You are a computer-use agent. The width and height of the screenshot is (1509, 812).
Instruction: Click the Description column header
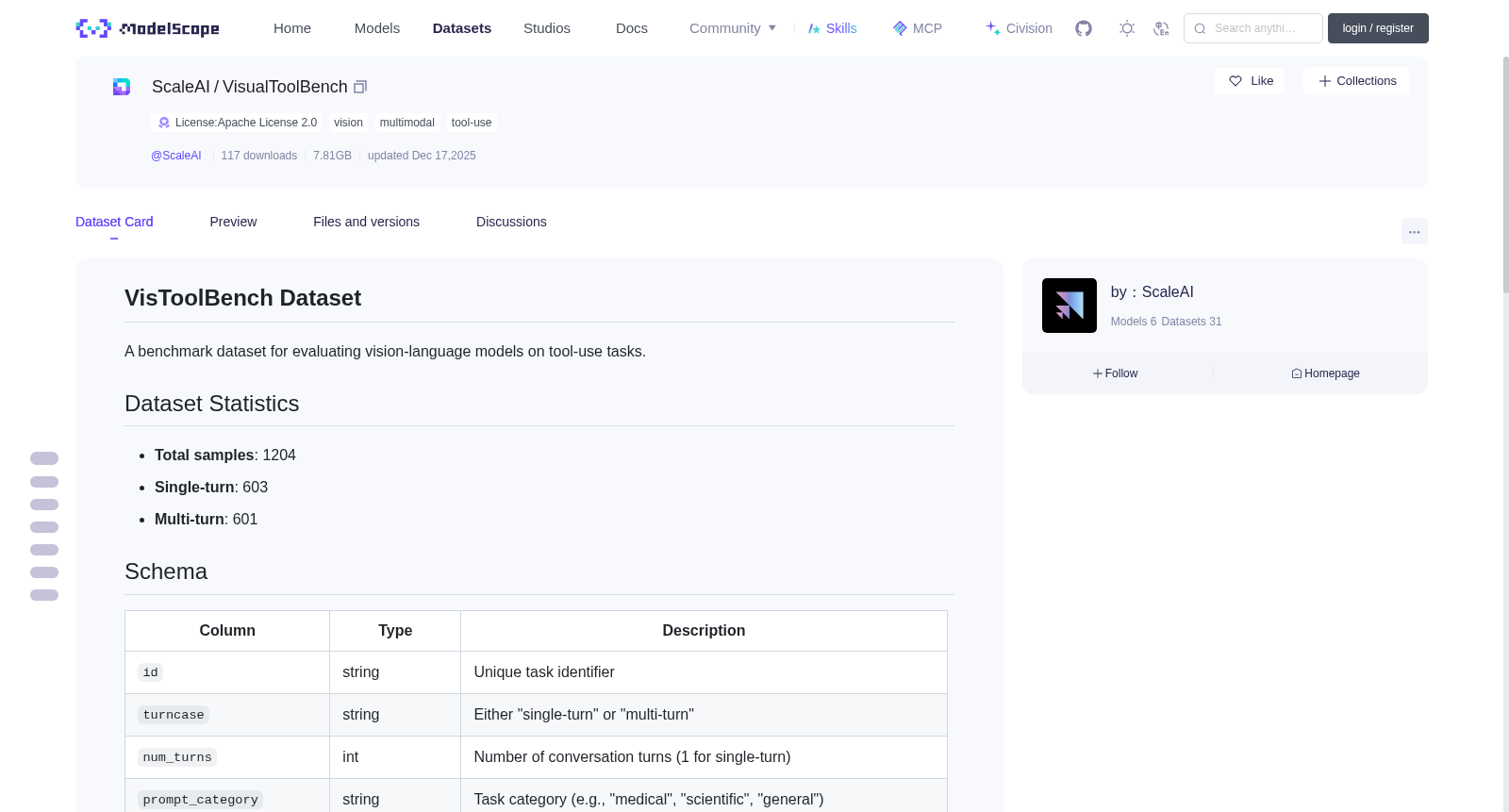704,631
